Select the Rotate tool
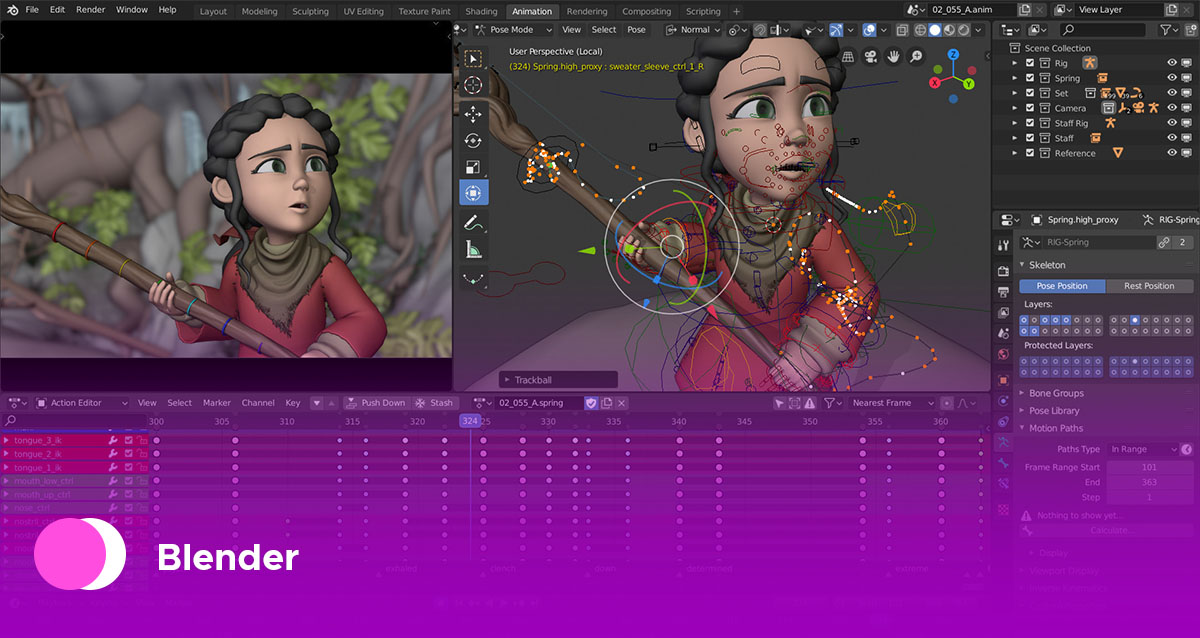Screen dimensions: 1200x638 (474, 141)
